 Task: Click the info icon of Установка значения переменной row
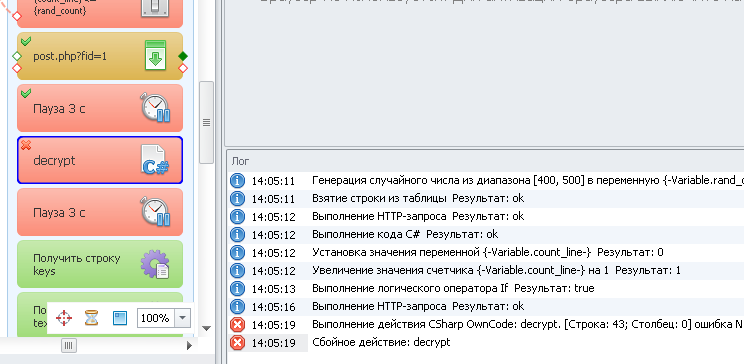(237, 252)
